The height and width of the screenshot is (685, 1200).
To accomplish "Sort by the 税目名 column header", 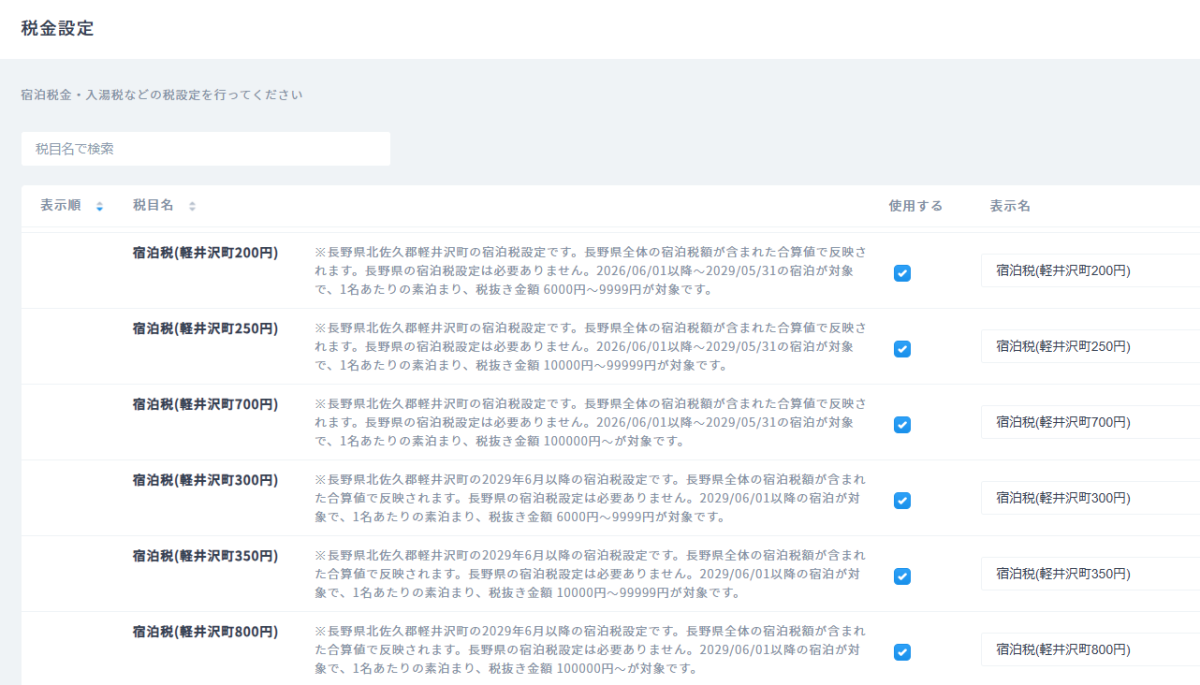I will click(153, 205).
